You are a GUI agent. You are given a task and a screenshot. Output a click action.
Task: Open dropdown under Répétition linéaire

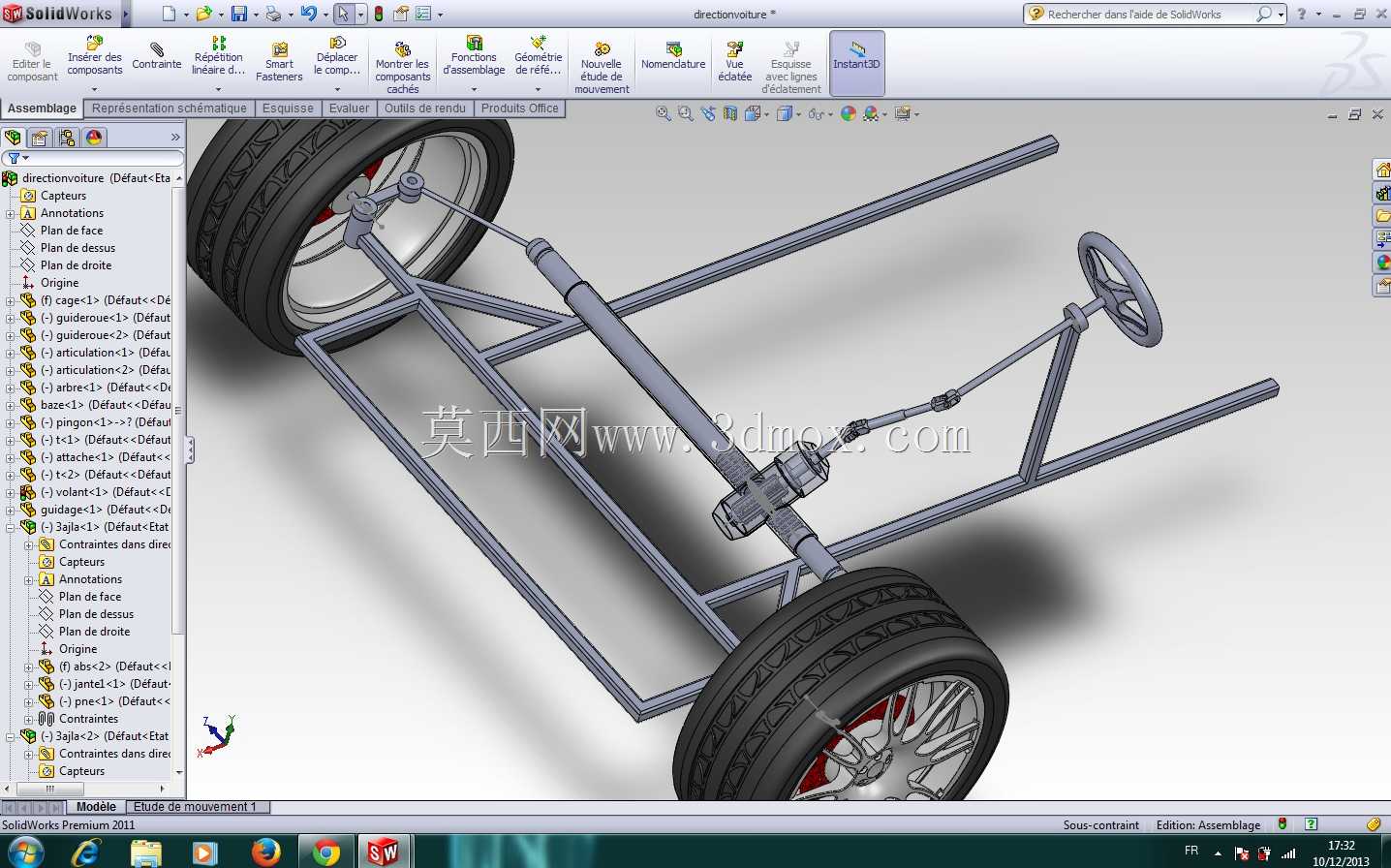(x=218, y=89)
